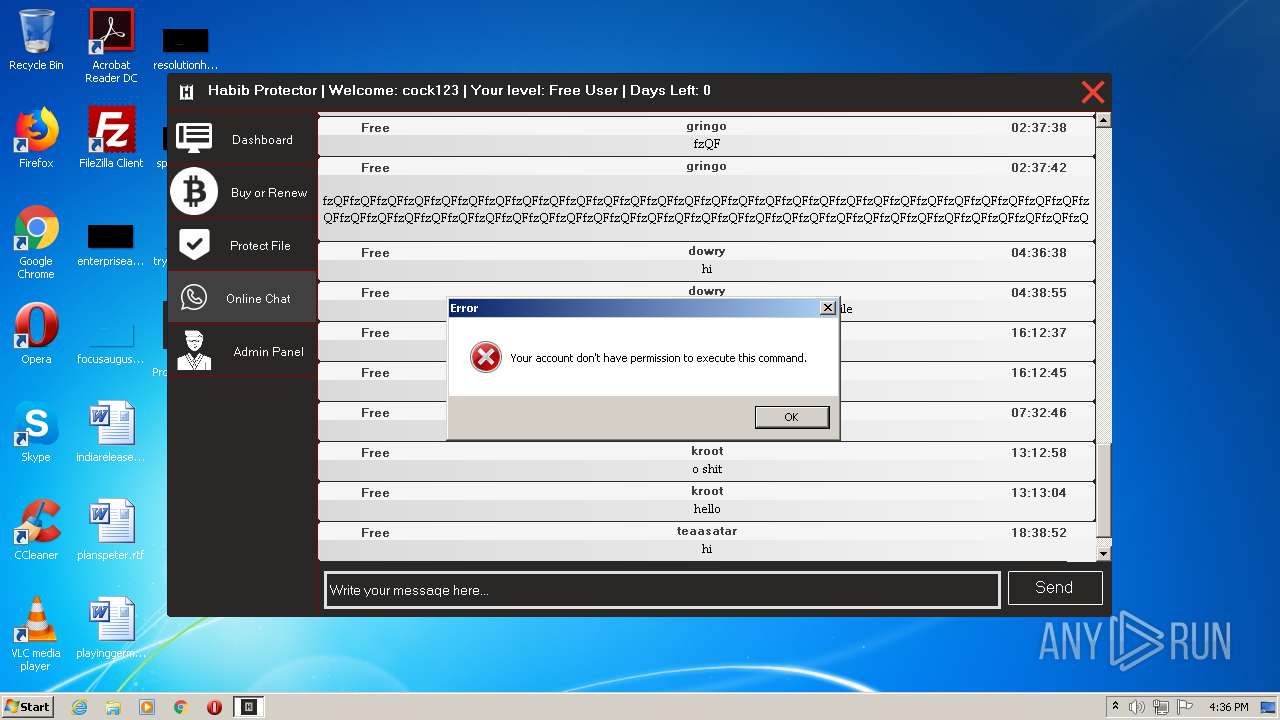
Task: Open the planspeter.rtf document icon
Action: point(111,530)
